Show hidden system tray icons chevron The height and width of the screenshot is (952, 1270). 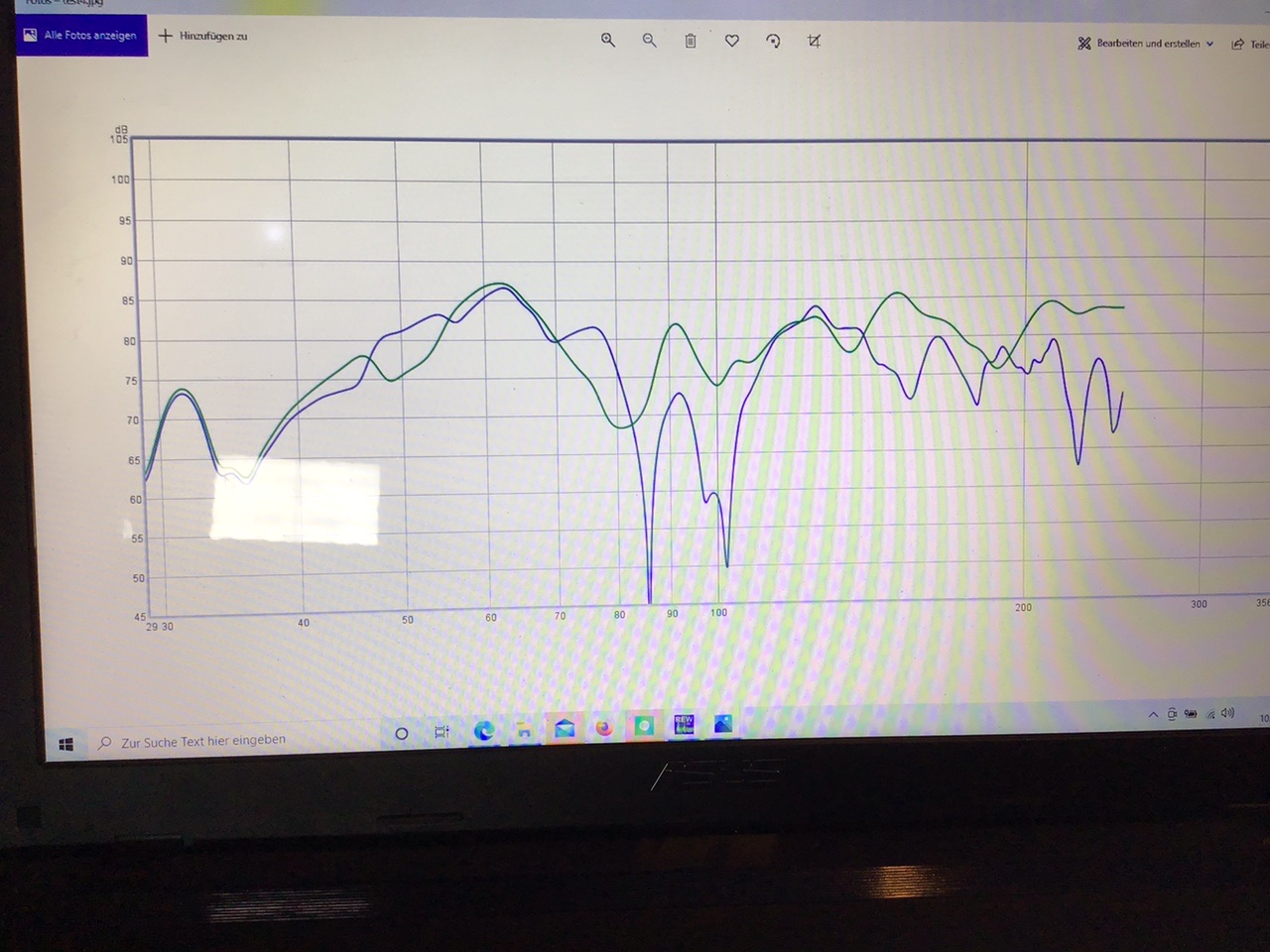1153,714
